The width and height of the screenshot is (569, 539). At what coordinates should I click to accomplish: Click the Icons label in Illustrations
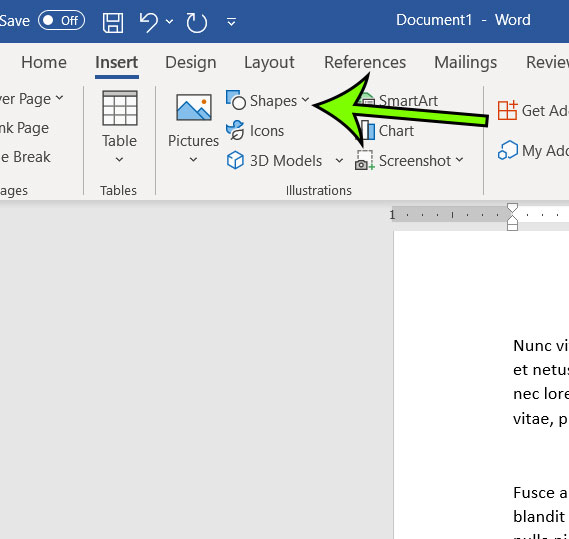point(267,131)
